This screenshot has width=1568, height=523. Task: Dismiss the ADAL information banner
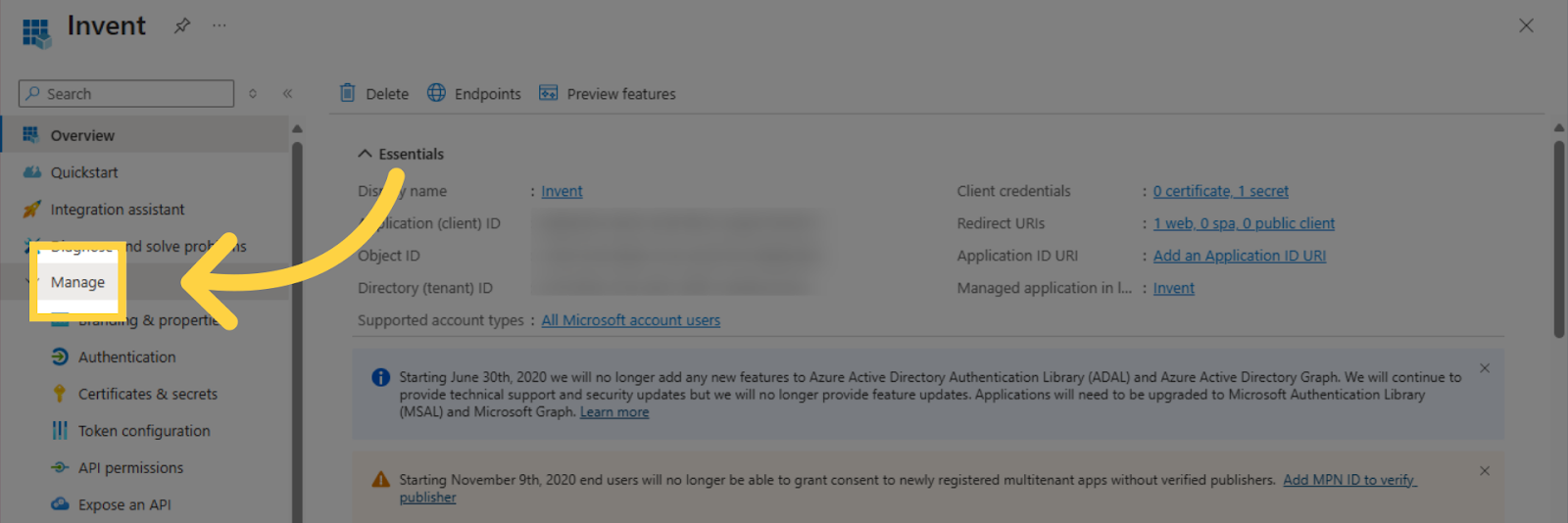[x=1485, y=368]
